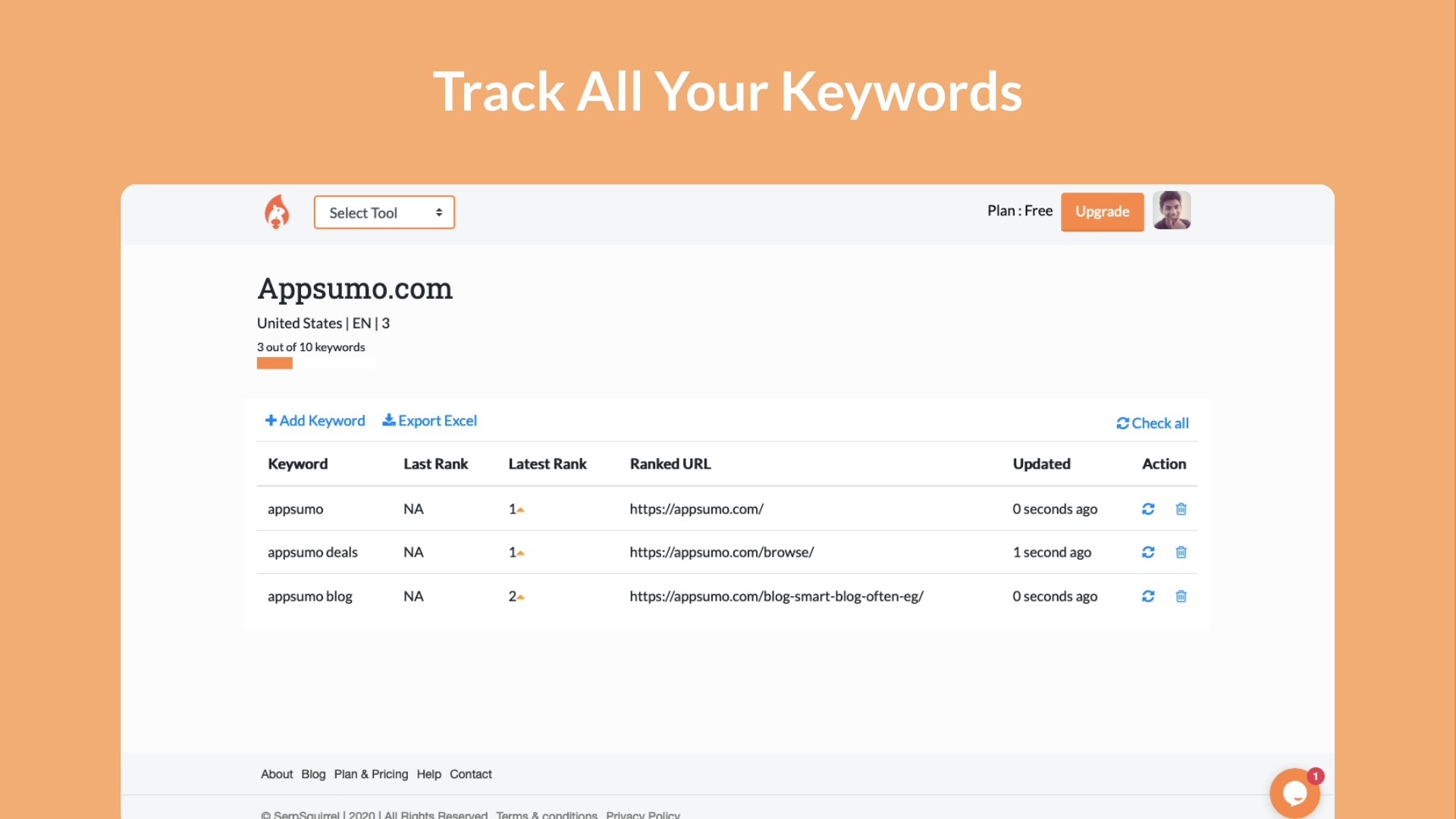Open the About footer link

click(277, 774)
